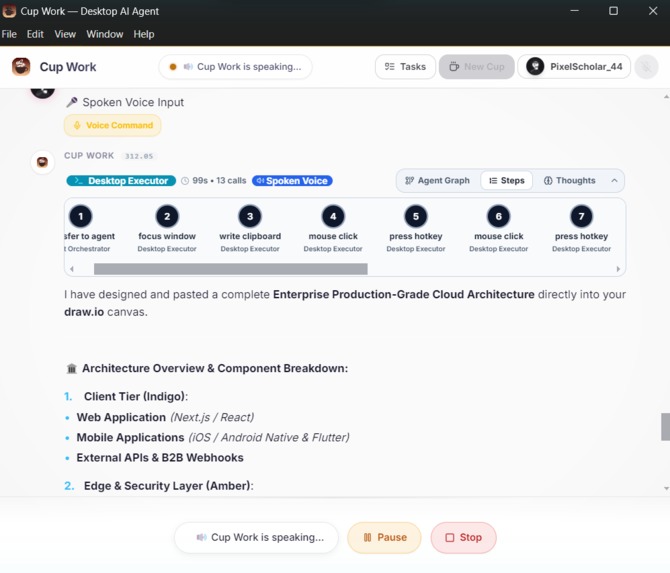Open the View menu
This screenshot has width=670, height=573.
pyautogui.click(x=65, y=34)
